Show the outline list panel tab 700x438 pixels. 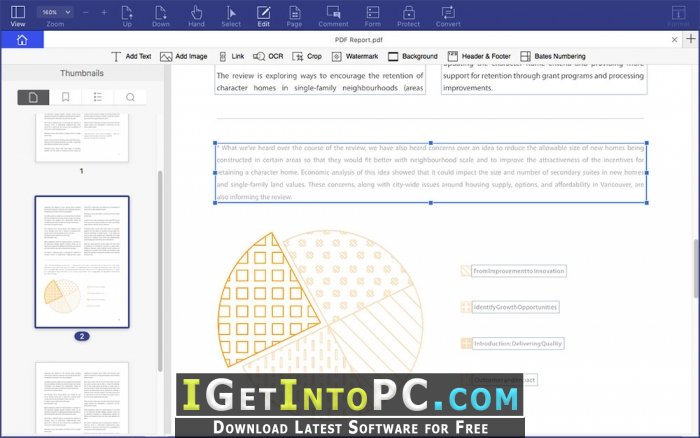98,97
